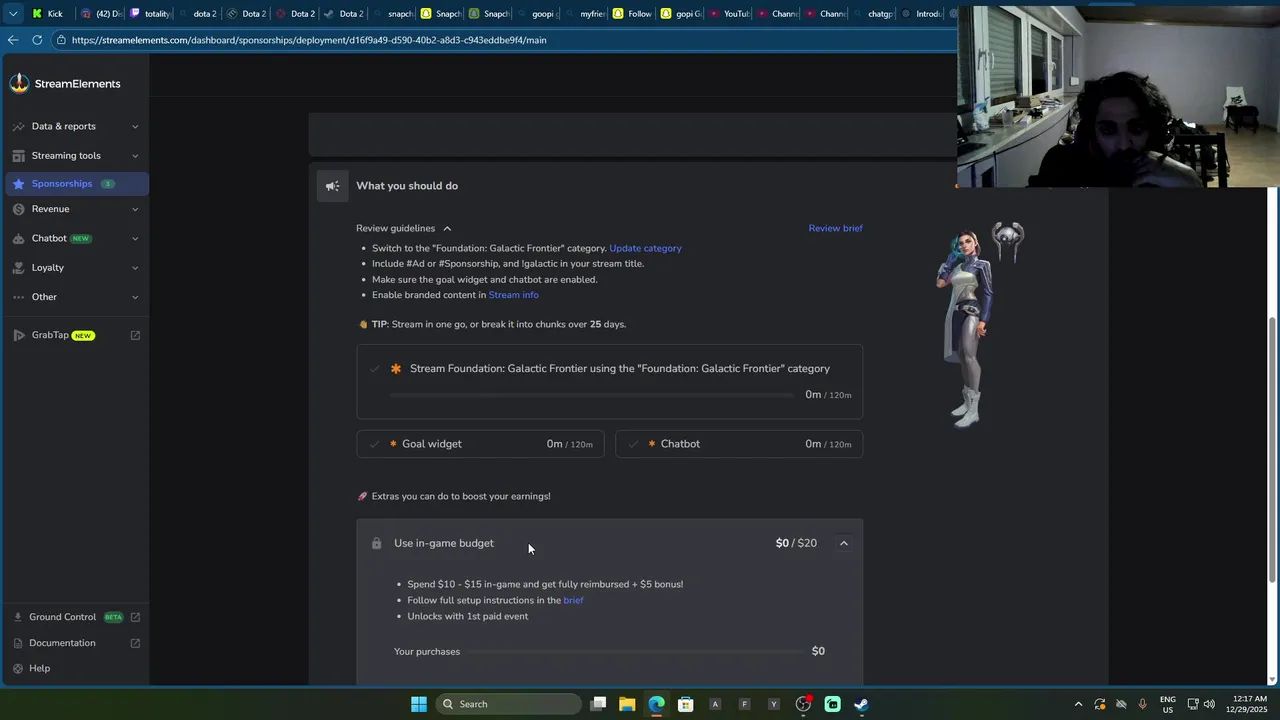Switch to the YouTube tab
The width and height of the screenshot is (1280, 720).
pos(728,14)
